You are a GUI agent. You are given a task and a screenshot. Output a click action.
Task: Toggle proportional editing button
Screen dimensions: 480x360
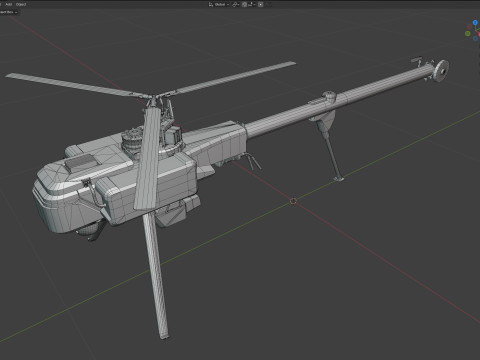pyautogui.click(x=261, y=4)
